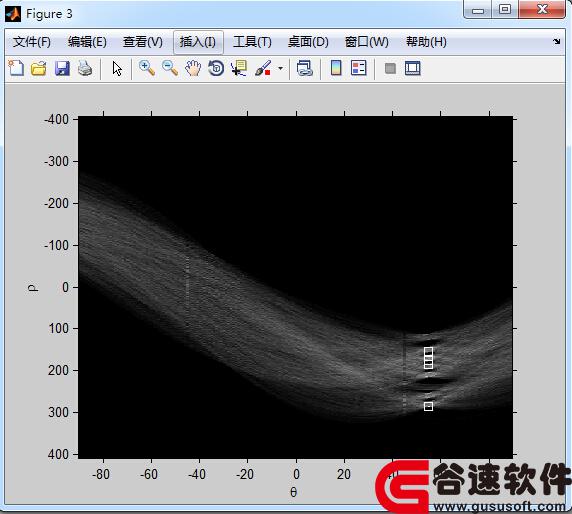The height and width of the screenshot is (514, 572).
Task: Click the ρ y-axis label
Action: pos(33,288)
